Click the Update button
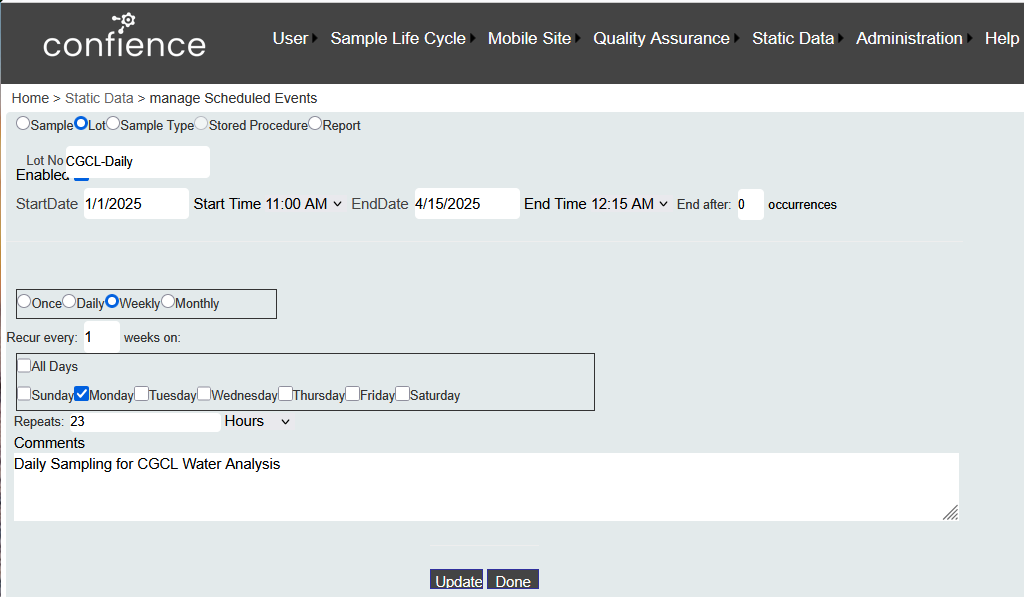 [456, 580]
